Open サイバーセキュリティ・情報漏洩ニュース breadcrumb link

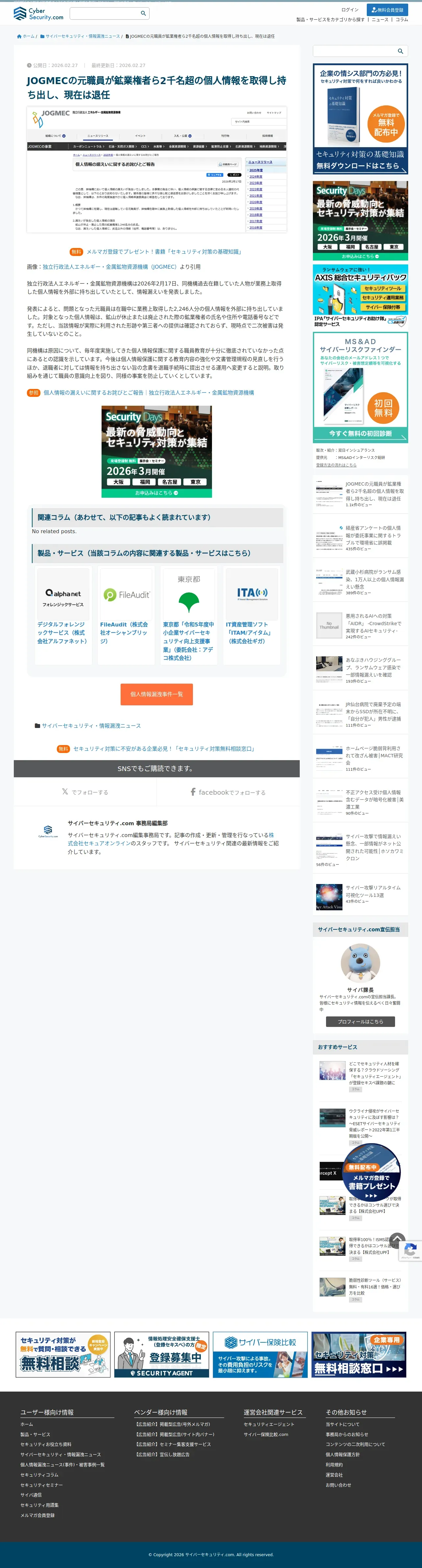click(x=82, y=36)
